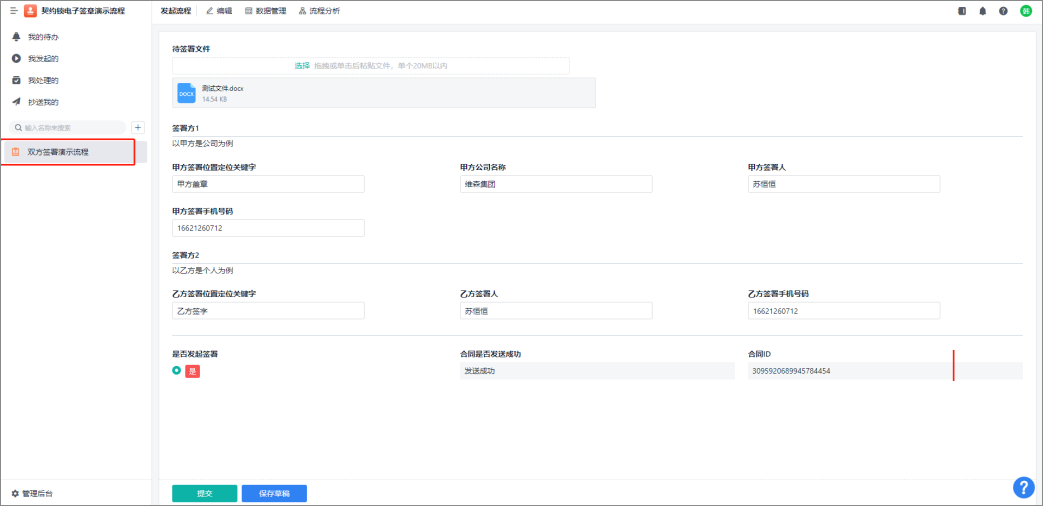
Task: Open 我发起的 in the sidebar
Action: (x=42, y=59)
